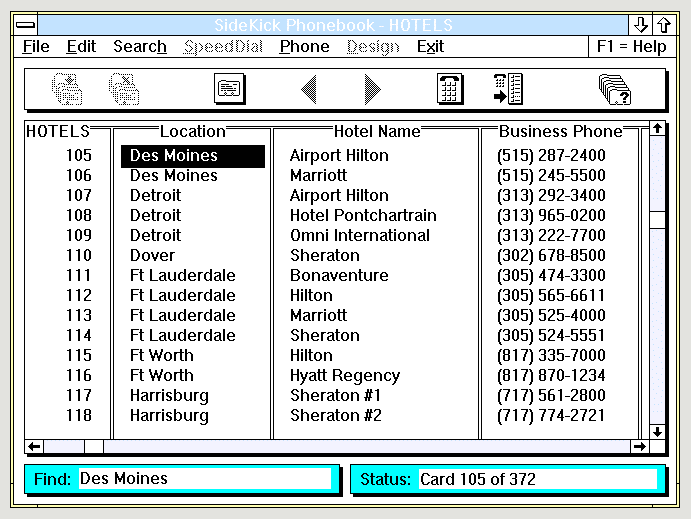The image size is (691, 519).
Task: Click the Location column header
Action: coord(193,131)
